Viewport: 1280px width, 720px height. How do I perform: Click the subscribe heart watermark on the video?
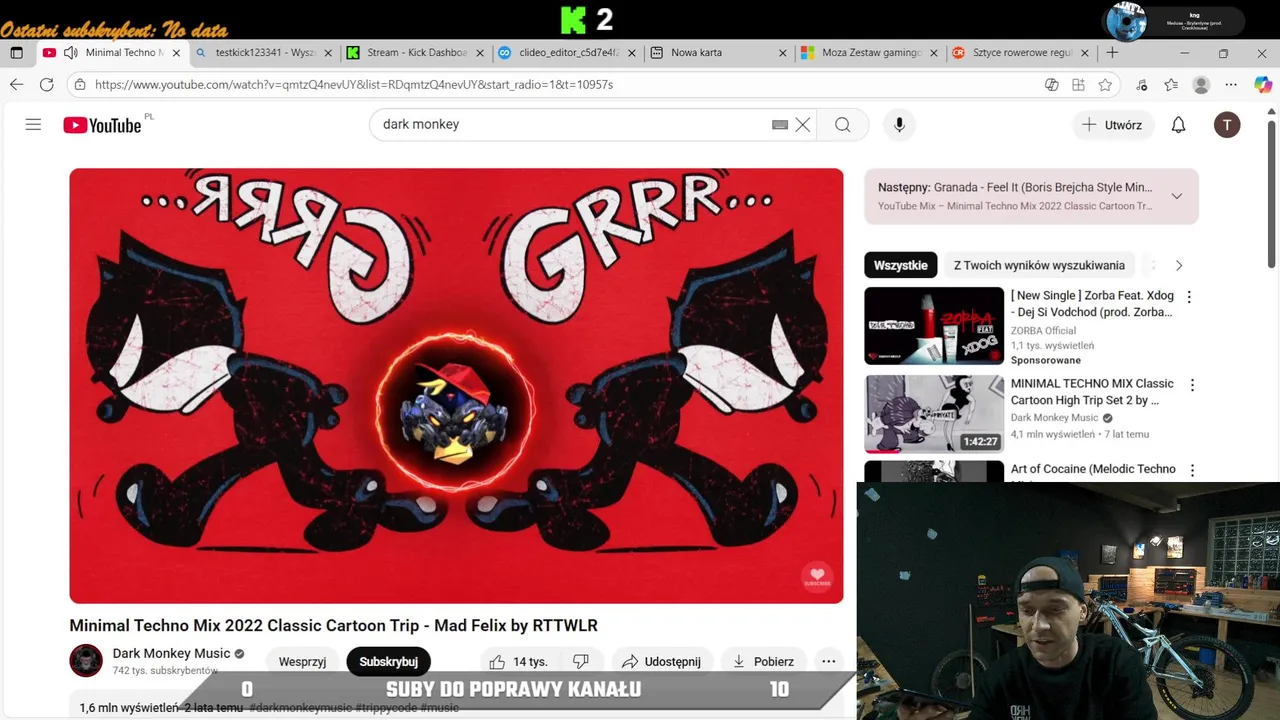(x=817, y=577)
